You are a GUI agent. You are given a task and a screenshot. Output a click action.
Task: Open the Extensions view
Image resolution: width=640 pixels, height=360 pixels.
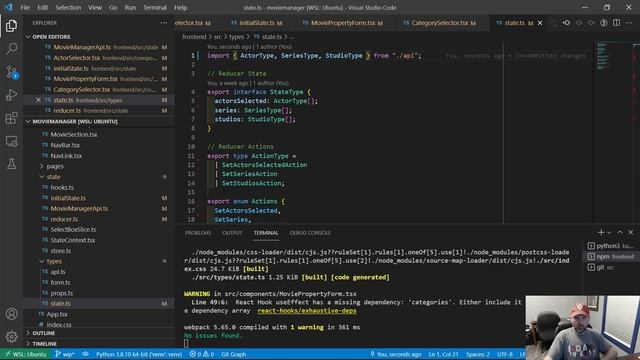click(x=11, y=118)
